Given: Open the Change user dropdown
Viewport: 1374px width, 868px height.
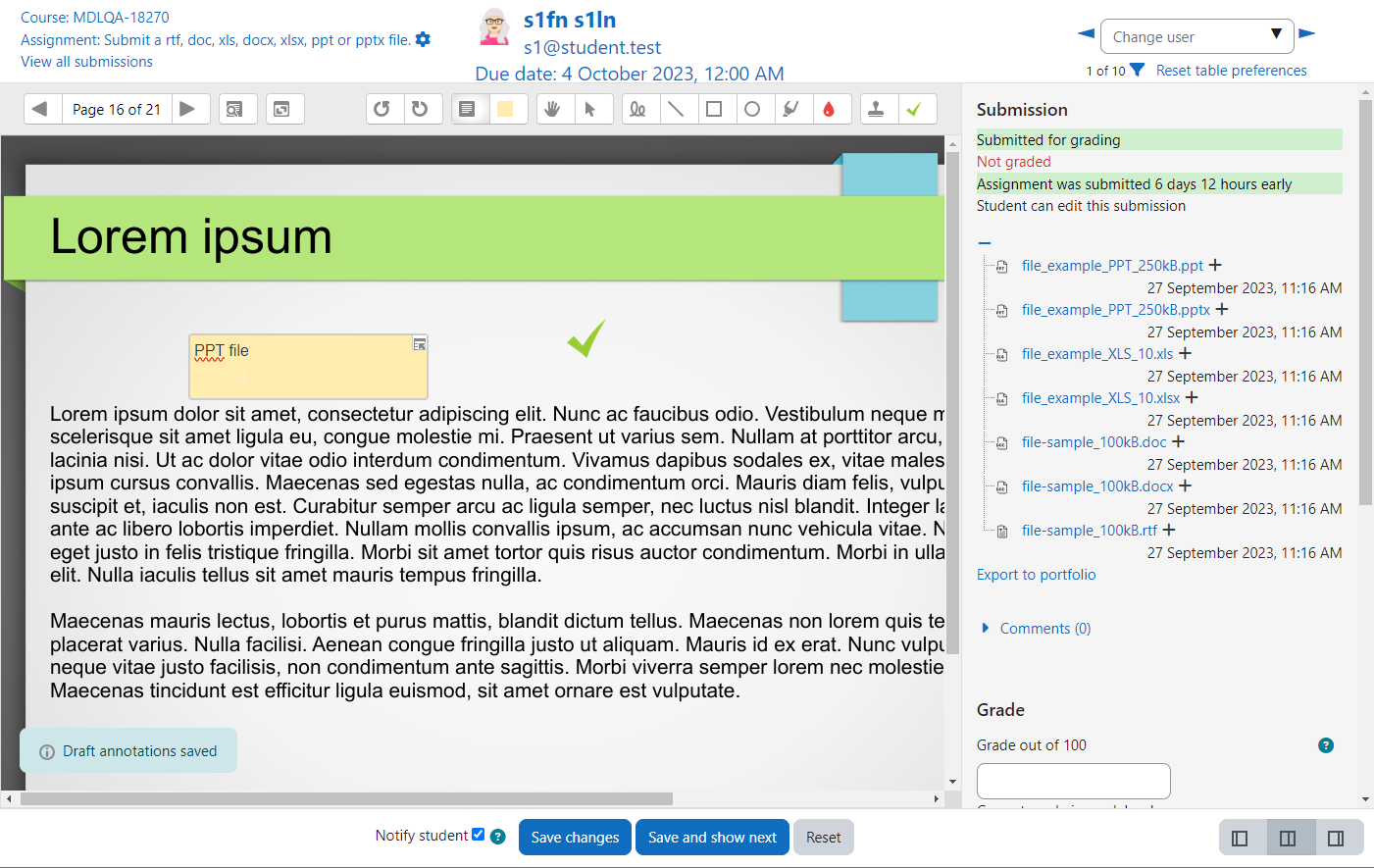Looking at the screenshot, I should [1196, 36].
